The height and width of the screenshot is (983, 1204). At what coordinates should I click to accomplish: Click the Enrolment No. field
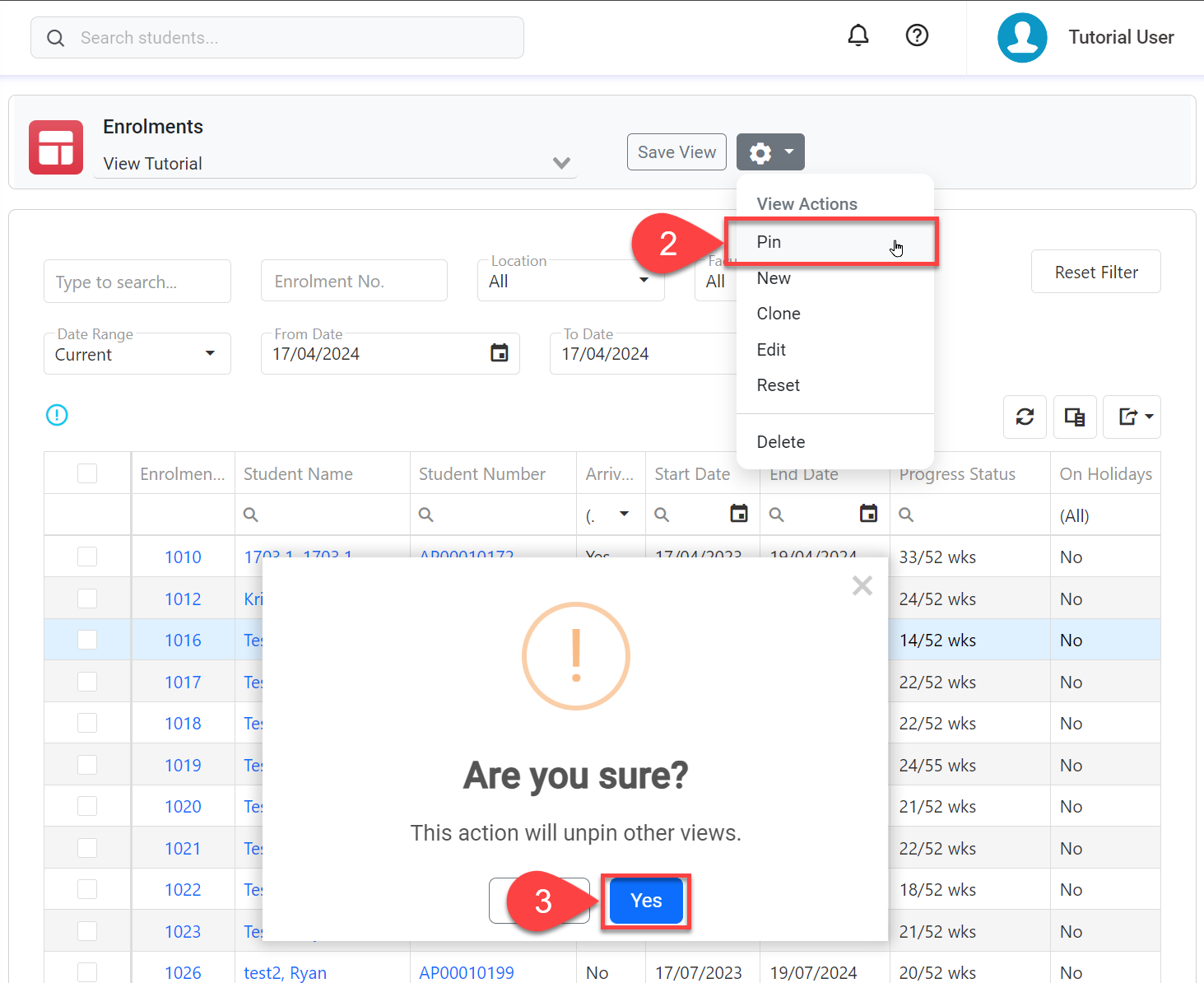click(354, 282)
